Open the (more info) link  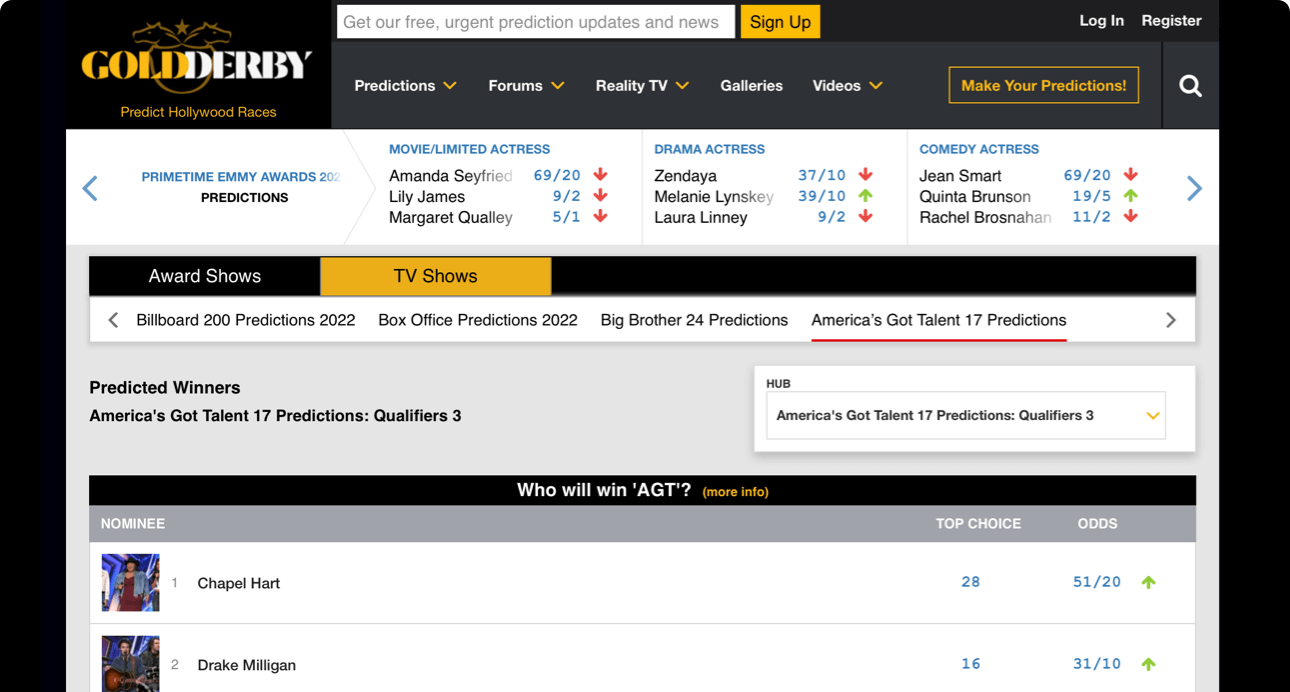click(x=736, y=491)
